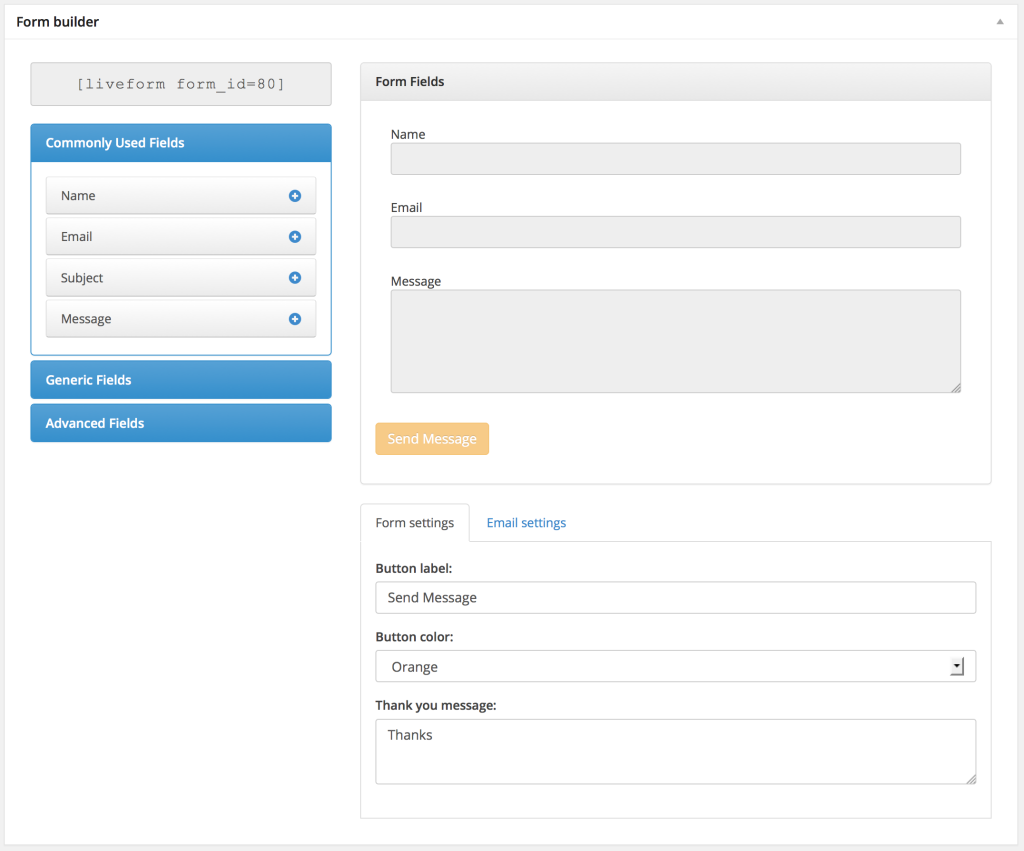Screen dimensions: 1024x851
Task: Grab the resize handle of preview Message textarea
Action: [956, 387]
